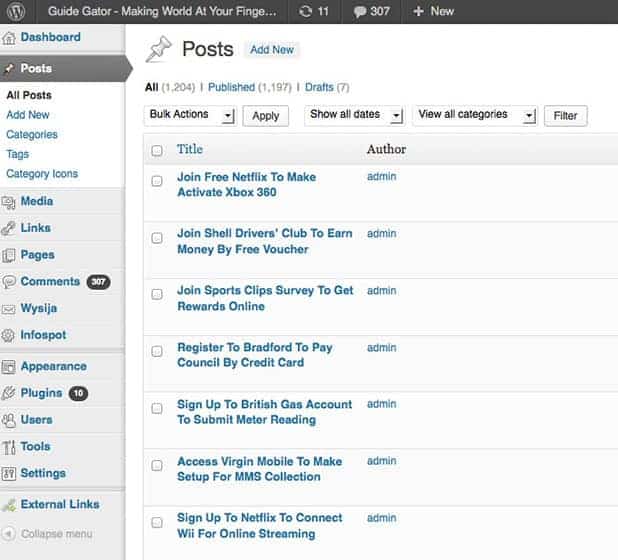This screenshot has width=618, height=560.
Task: Click admin author for Register To Bradford post
Action: pos(382,348)
